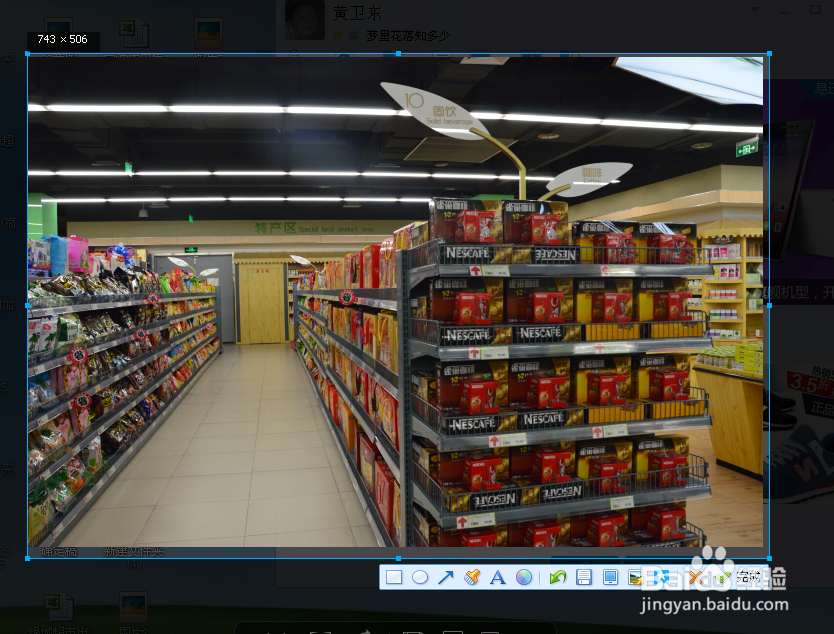Click the 新建文件夹 folder label
834x634 pixels.
(x=133, y=552)
